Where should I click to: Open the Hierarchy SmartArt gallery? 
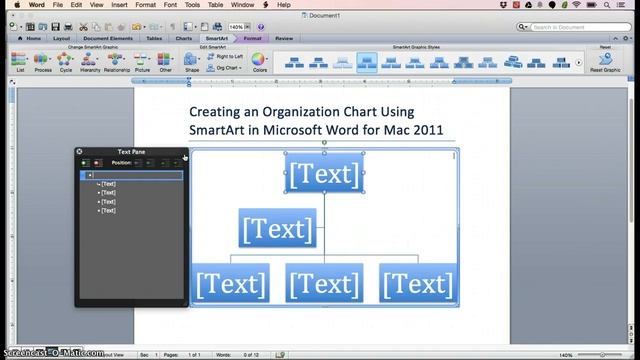[x=90, y=62]
